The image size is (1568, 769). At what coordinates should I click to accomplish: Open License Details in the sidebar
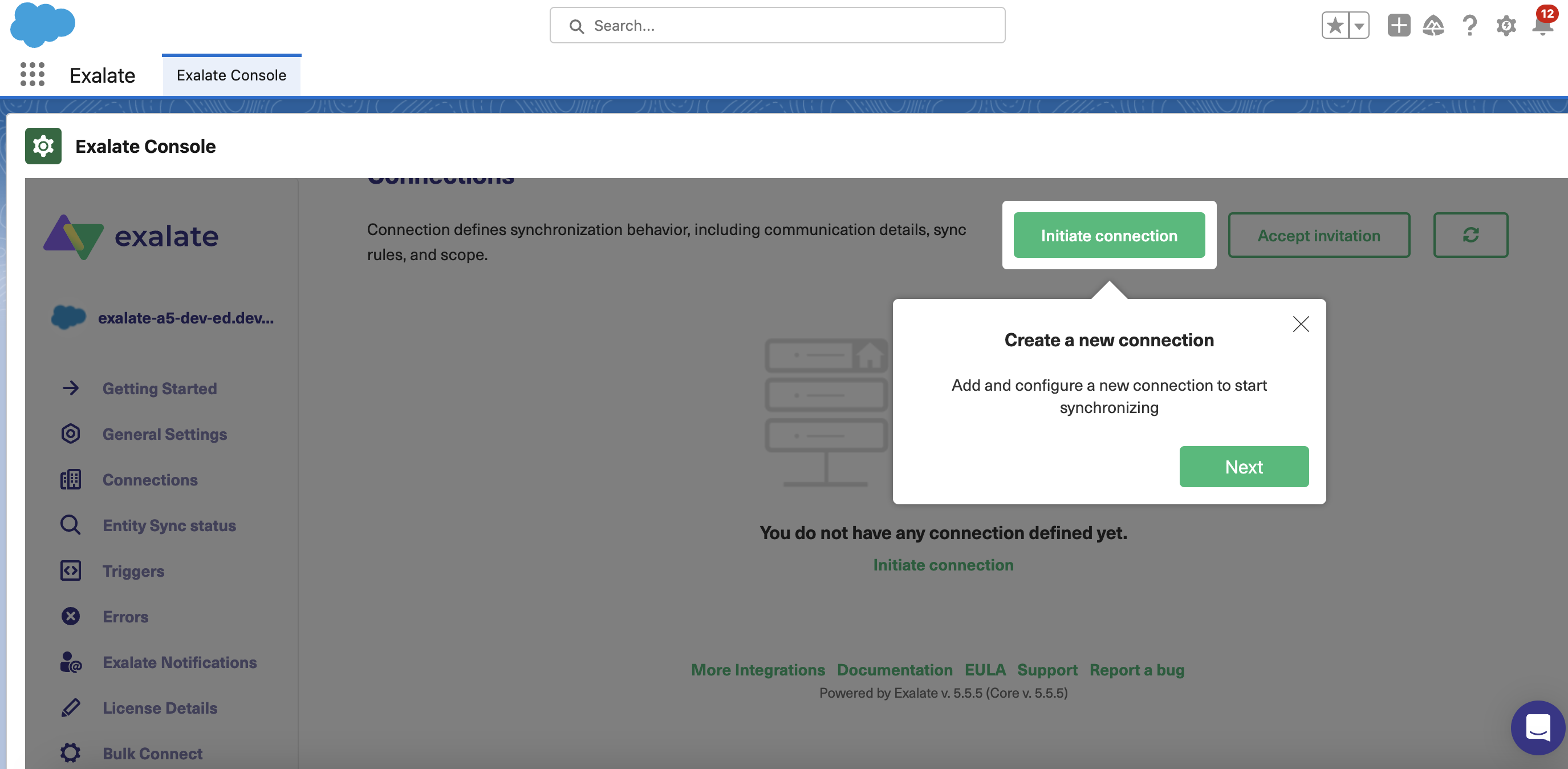click(160, 708)
